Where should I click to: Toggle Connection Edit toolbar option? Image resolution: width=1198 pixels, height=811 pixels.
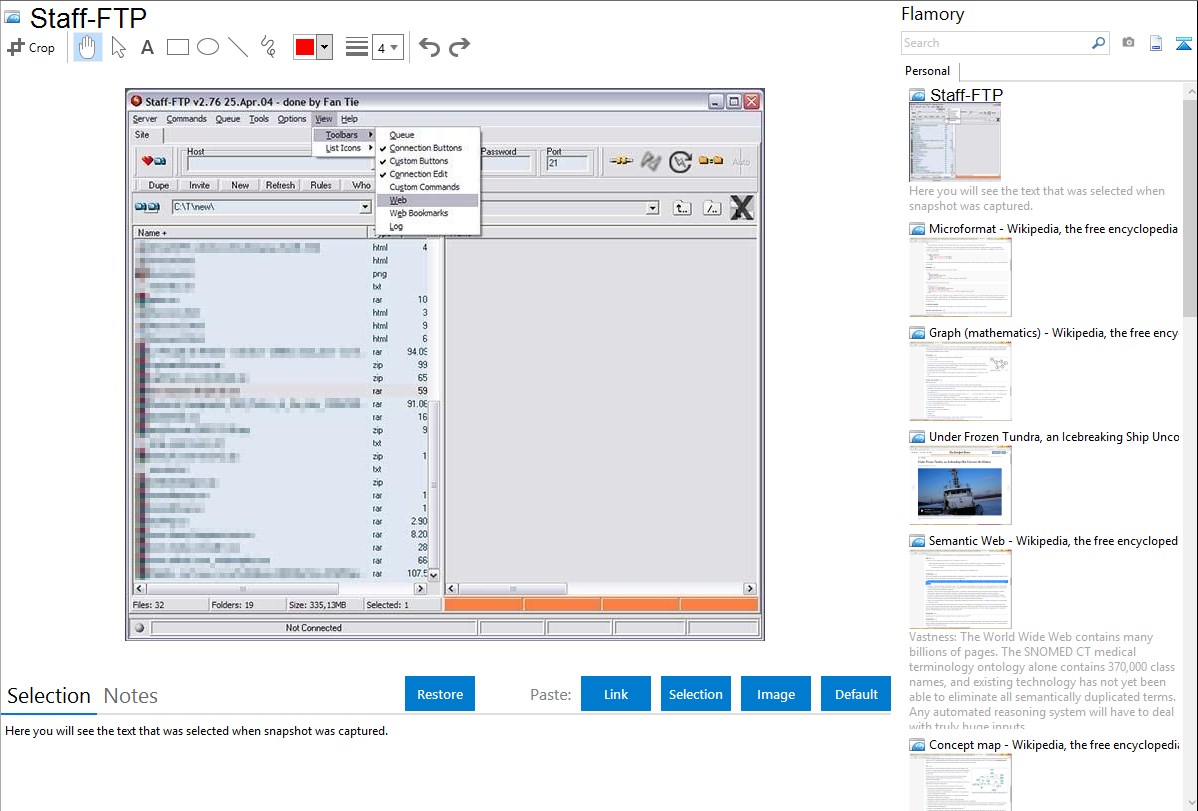click(418, 174)
